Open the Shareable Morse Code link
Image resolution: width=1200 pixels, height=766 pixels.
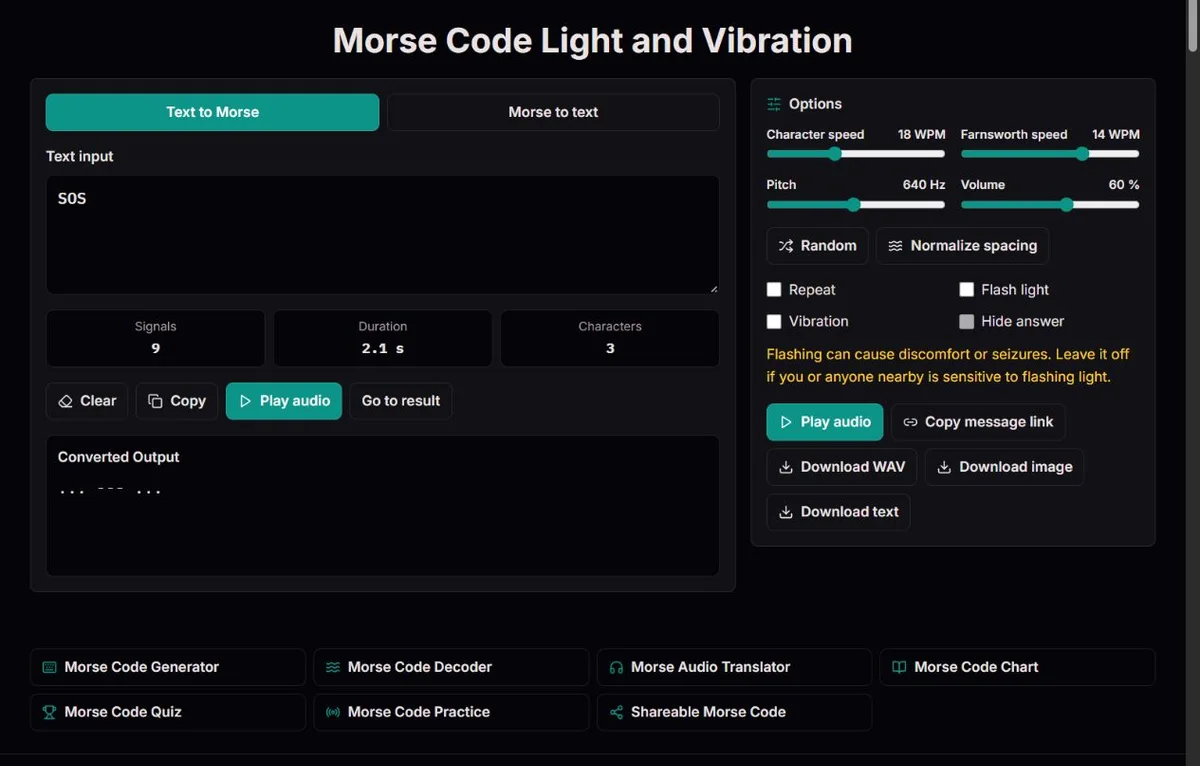pyautogui.click(x=734, y=712)
